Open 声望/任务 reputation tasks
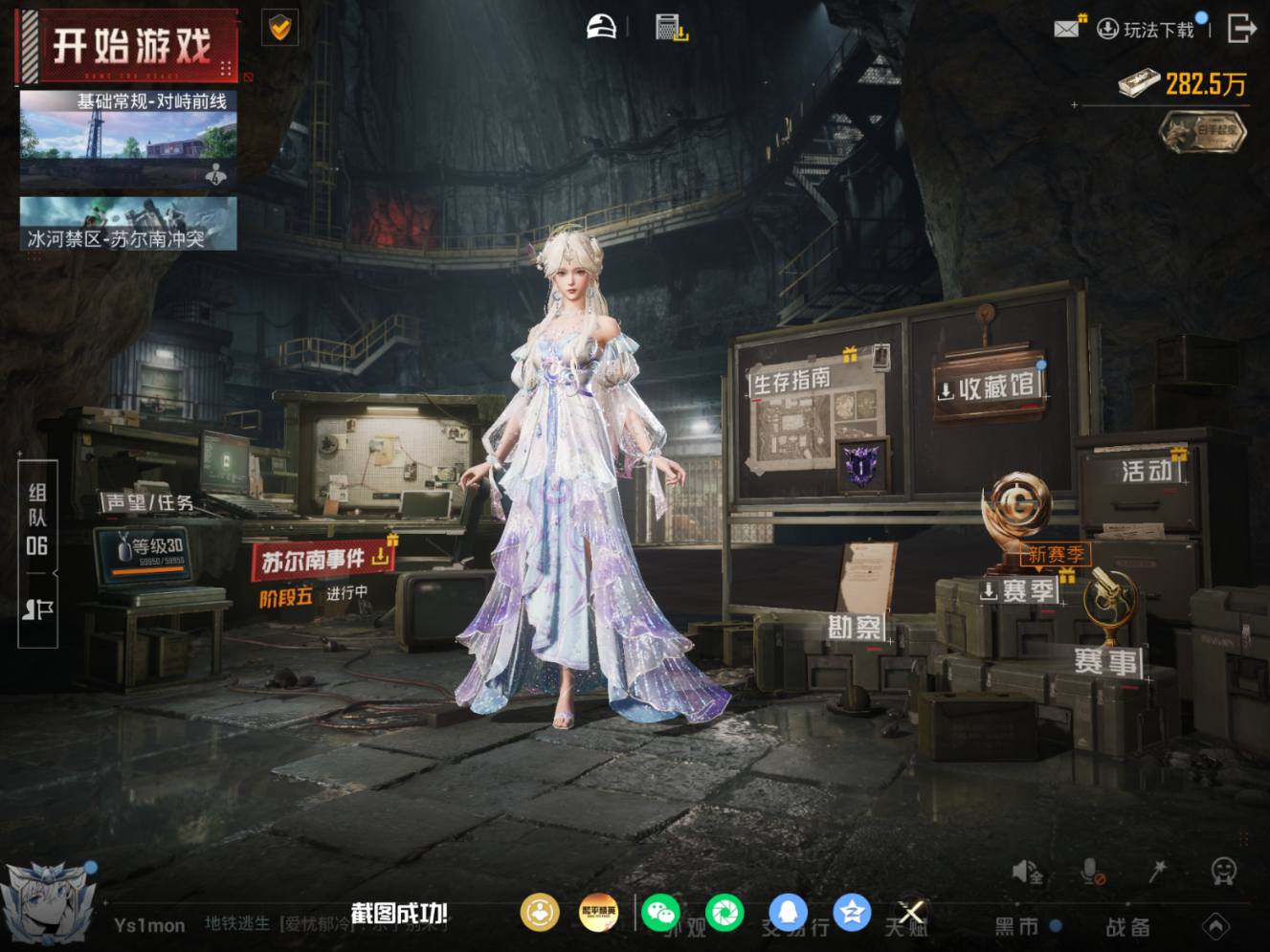This screenshot has height=952, width=1270. (146, 501)
